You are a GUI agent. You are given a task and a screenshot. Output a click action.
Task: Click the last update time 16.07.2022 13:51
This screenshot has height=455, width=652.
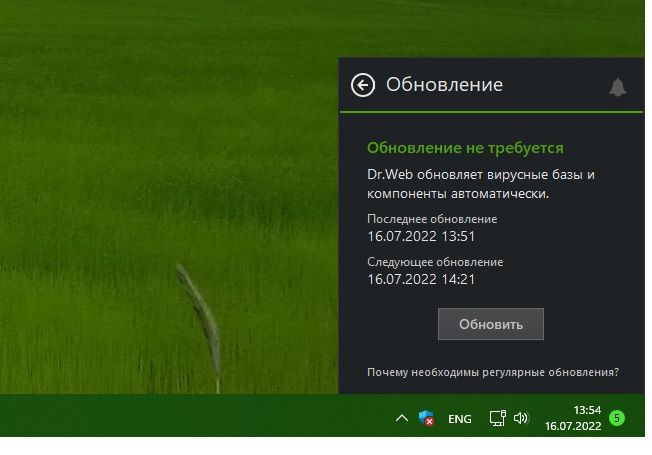point(421,236)
